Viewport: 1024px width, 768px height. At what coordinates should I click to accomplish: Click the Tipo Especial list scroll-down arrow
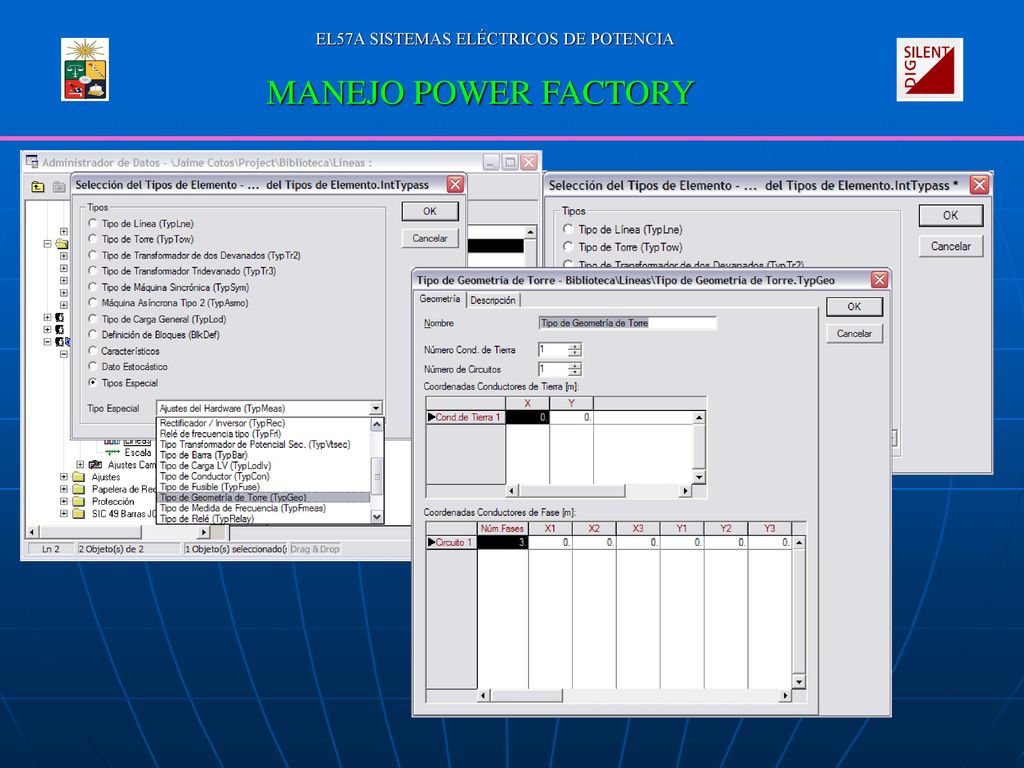(x=377, y=517)
